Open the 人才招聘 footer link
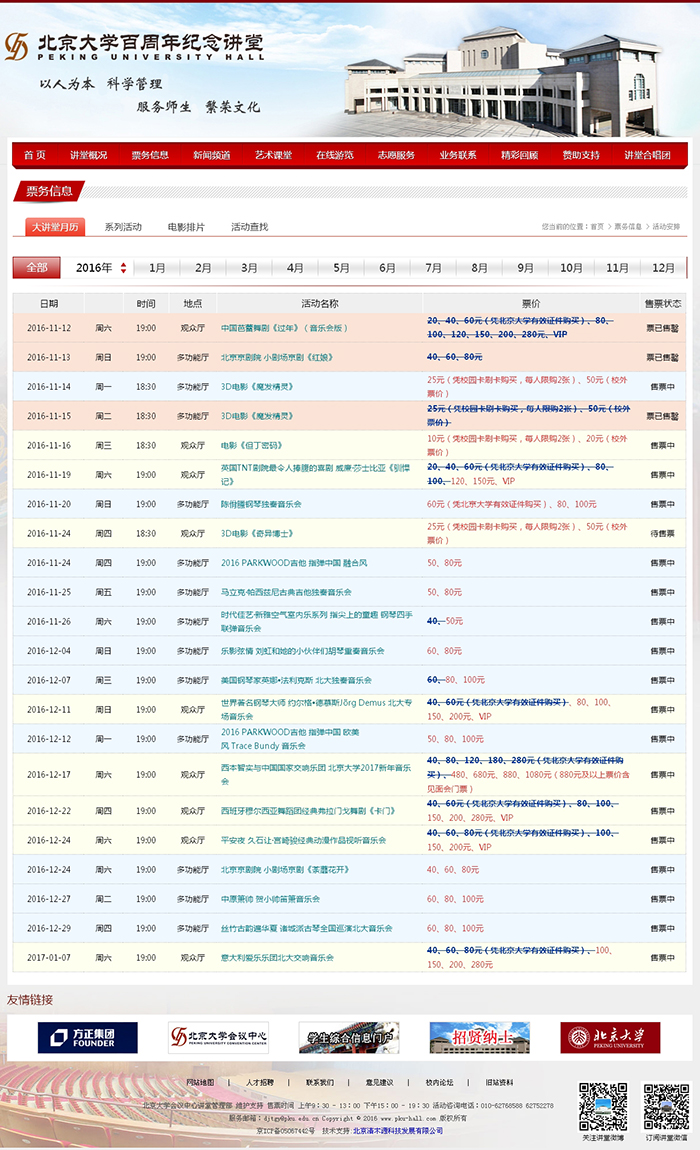 coord(260,1082)
